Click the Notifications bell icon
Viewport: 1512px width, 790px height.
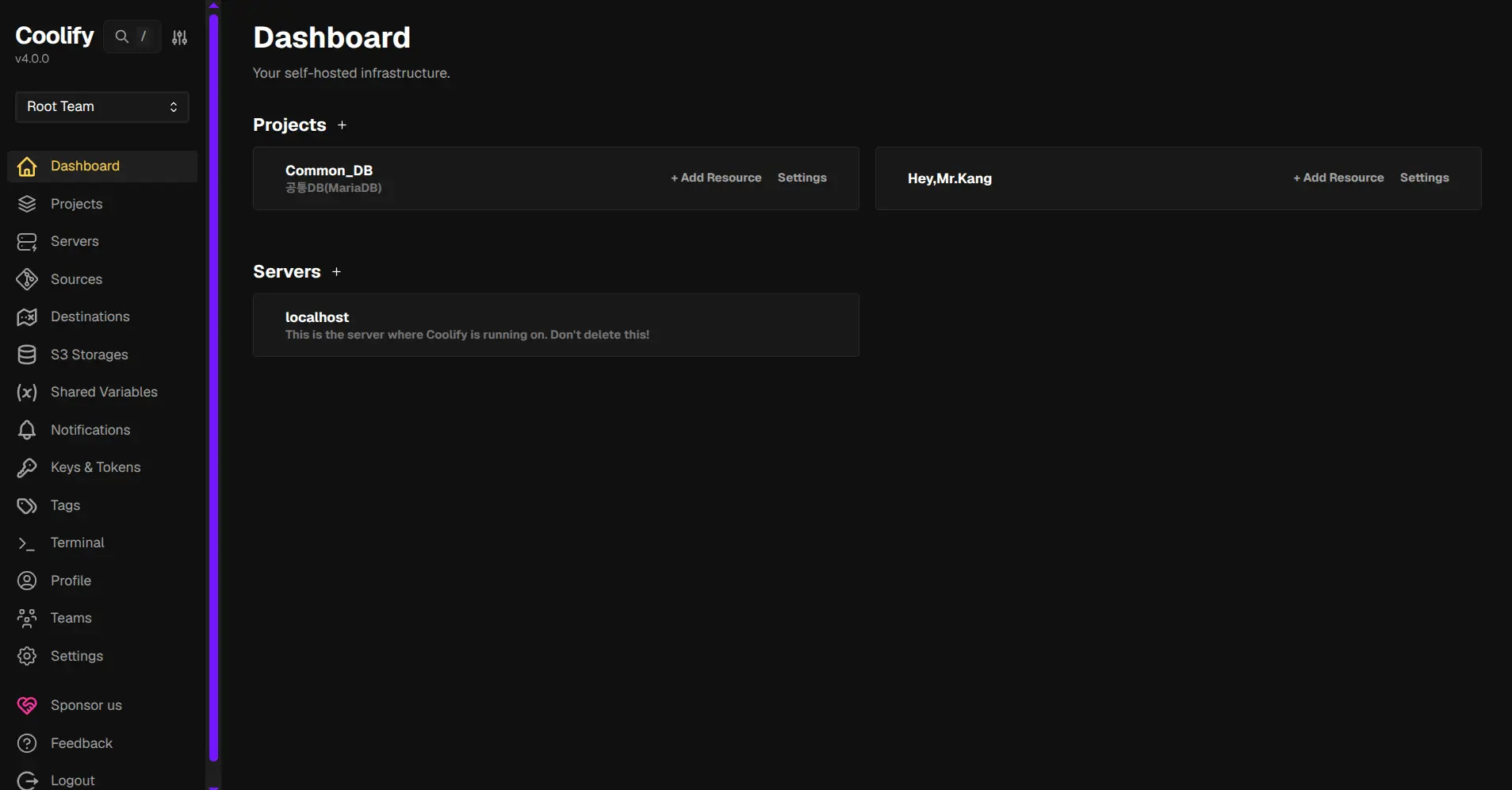coord(27,430)
